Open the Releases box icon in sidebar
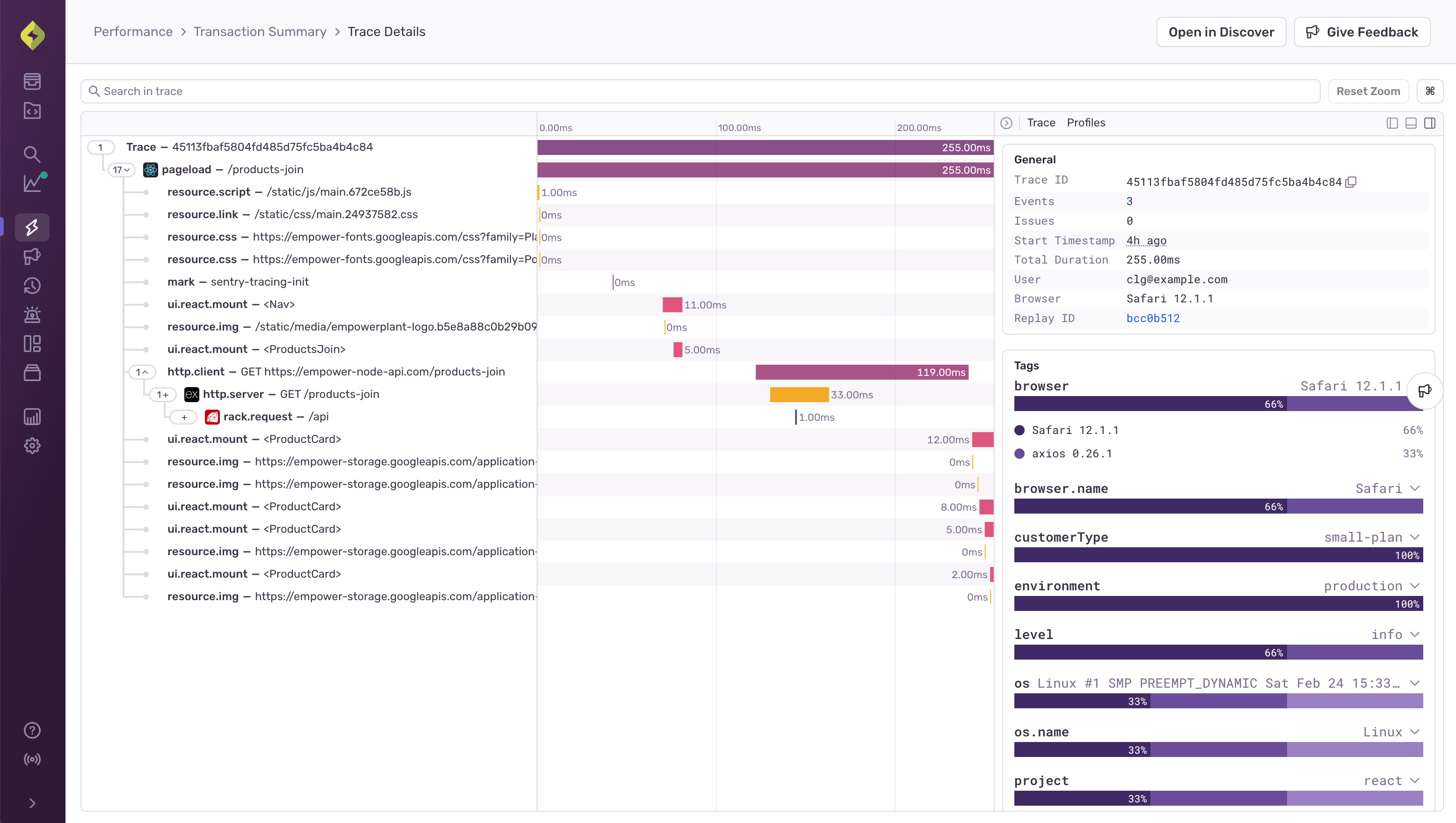This screenshot has height=823, width=1456. click(x=32, y=373)
